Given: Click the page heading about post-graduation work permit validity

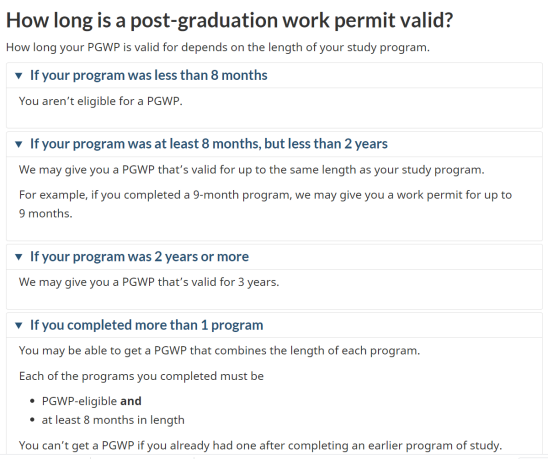Looking at the screenshot, I should click(230, 20).
